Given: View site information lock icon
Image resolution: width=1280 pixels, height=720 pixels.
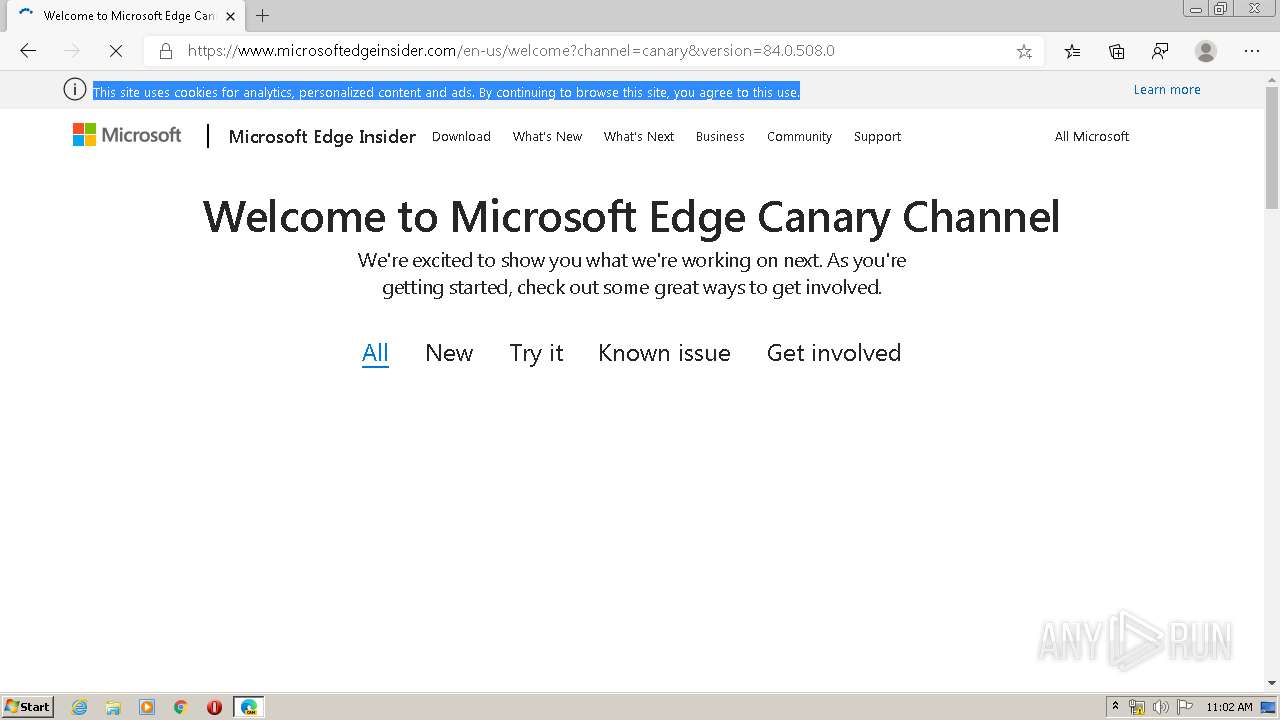Looking at the screenshot, I should 166,51.
